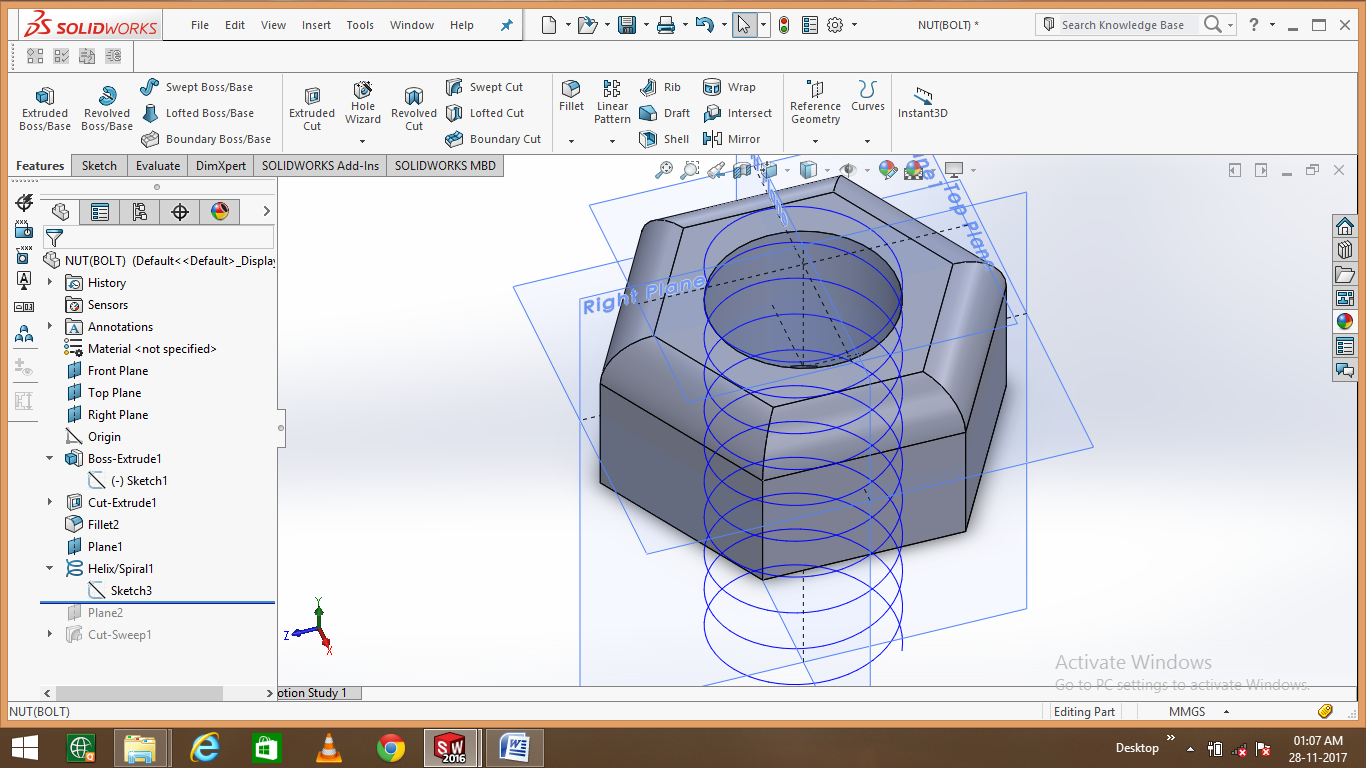Click the Undo button
The height and width of the screenshot is (768, 1366).
tap(702, 24)
